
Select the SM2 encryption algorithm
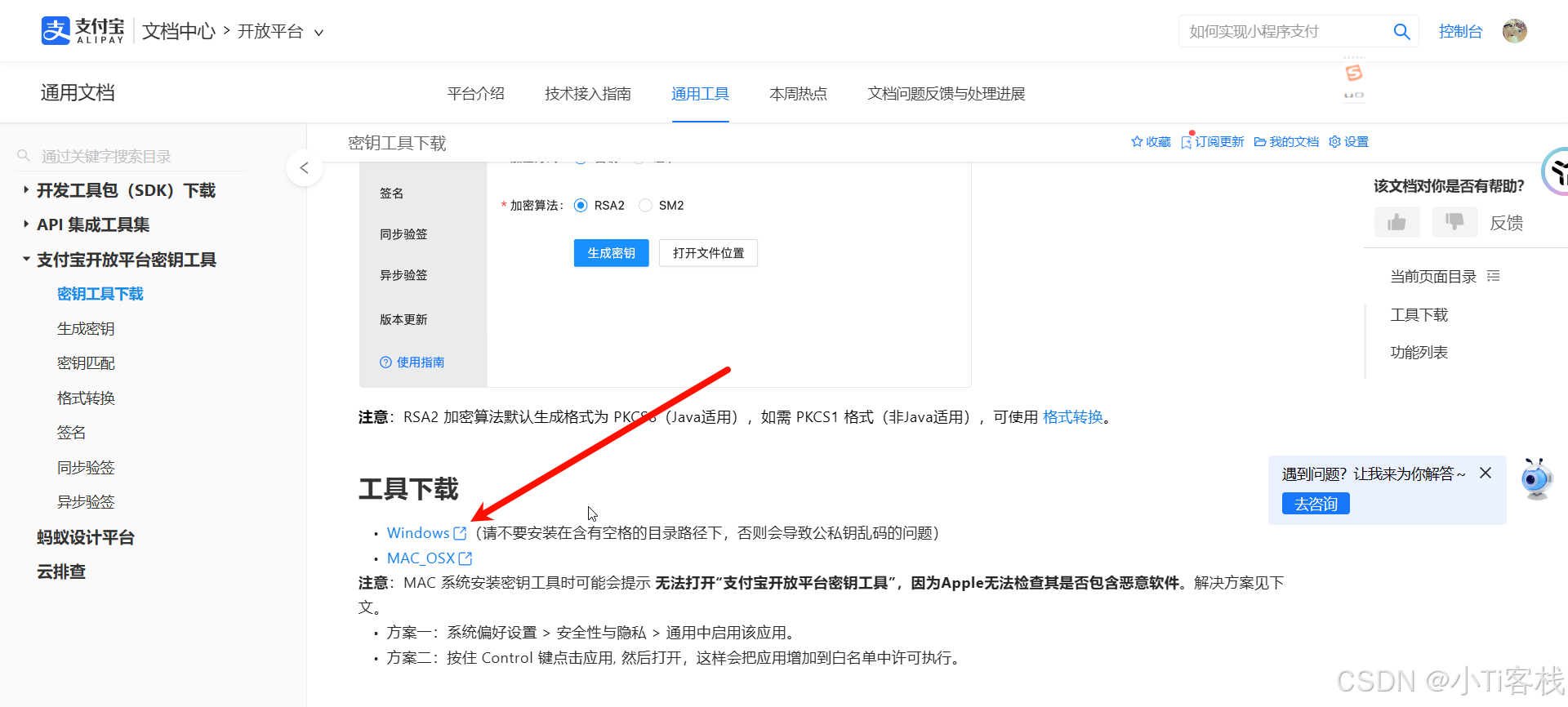tap(645, 206)
